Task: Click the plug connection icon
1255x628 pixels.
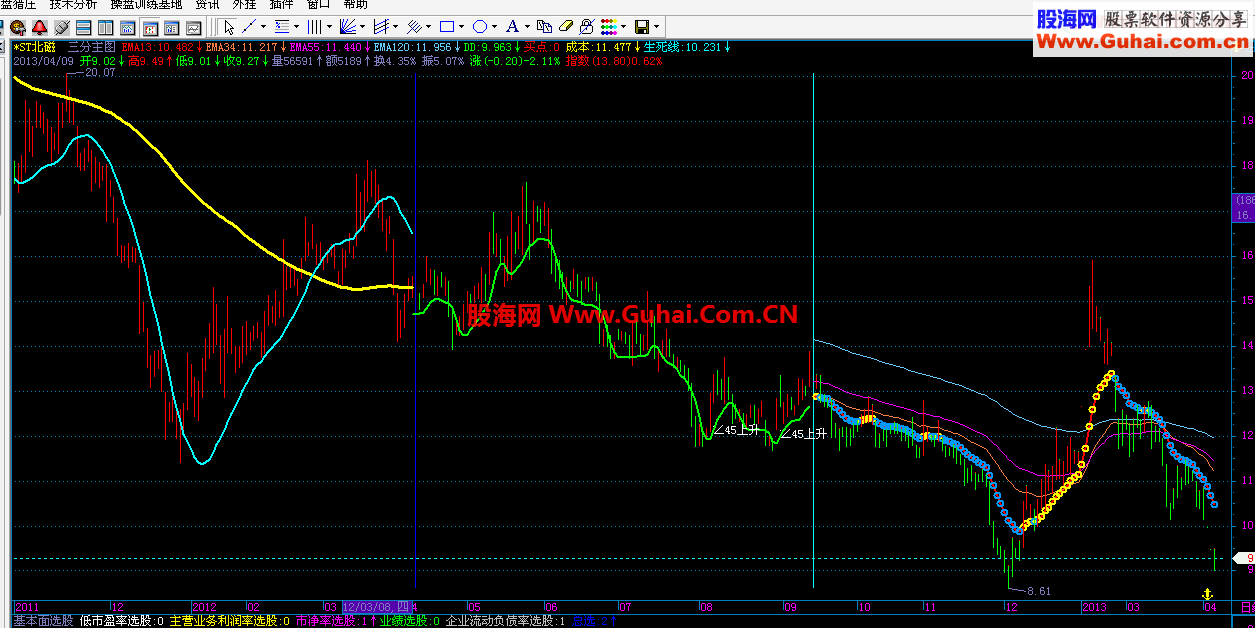Action: [x=62, y=27]
